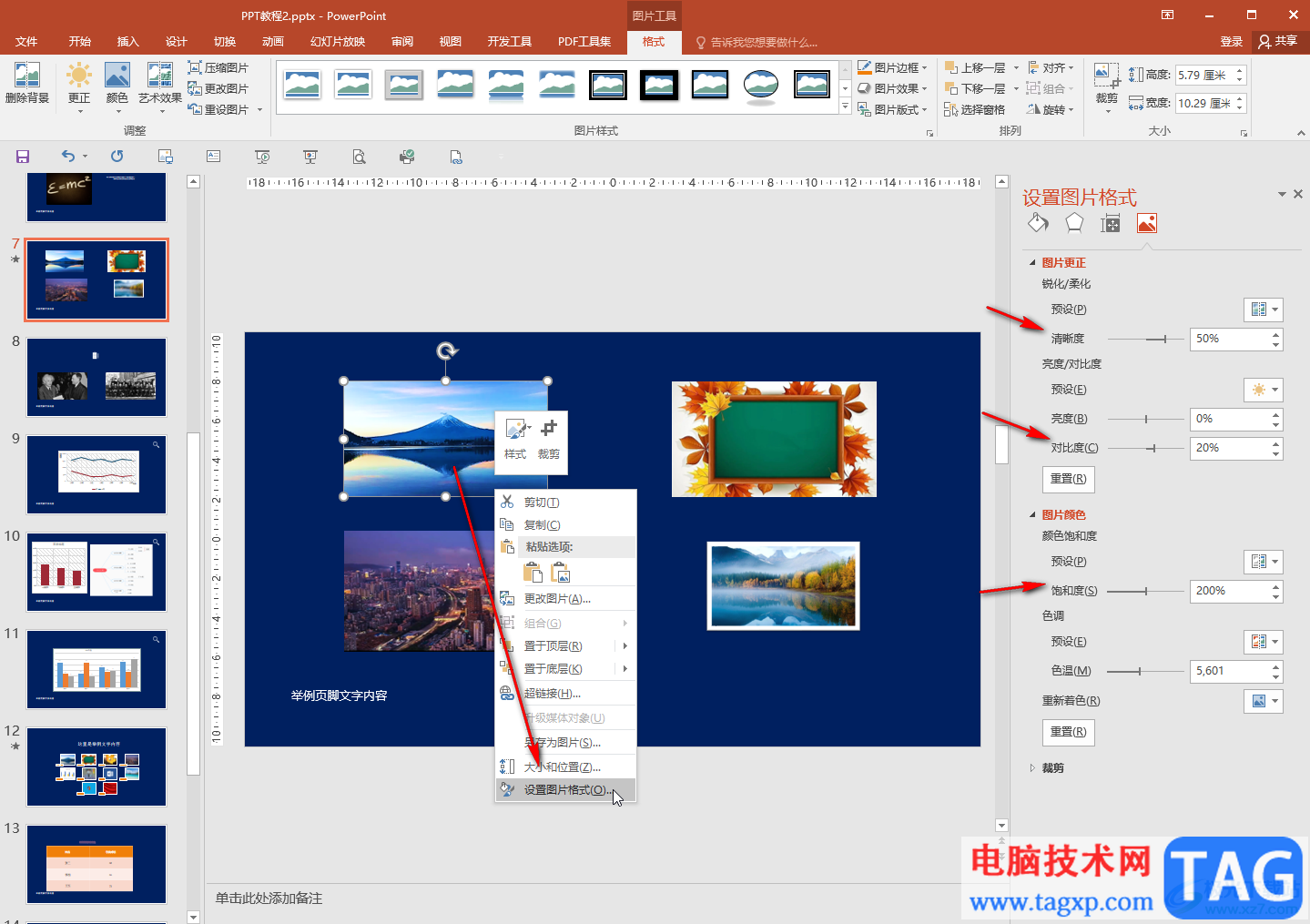The width and height of the screenshot is (1310, 924).
Task: Click the height (高度) input field
Action: click(1203, 75)
